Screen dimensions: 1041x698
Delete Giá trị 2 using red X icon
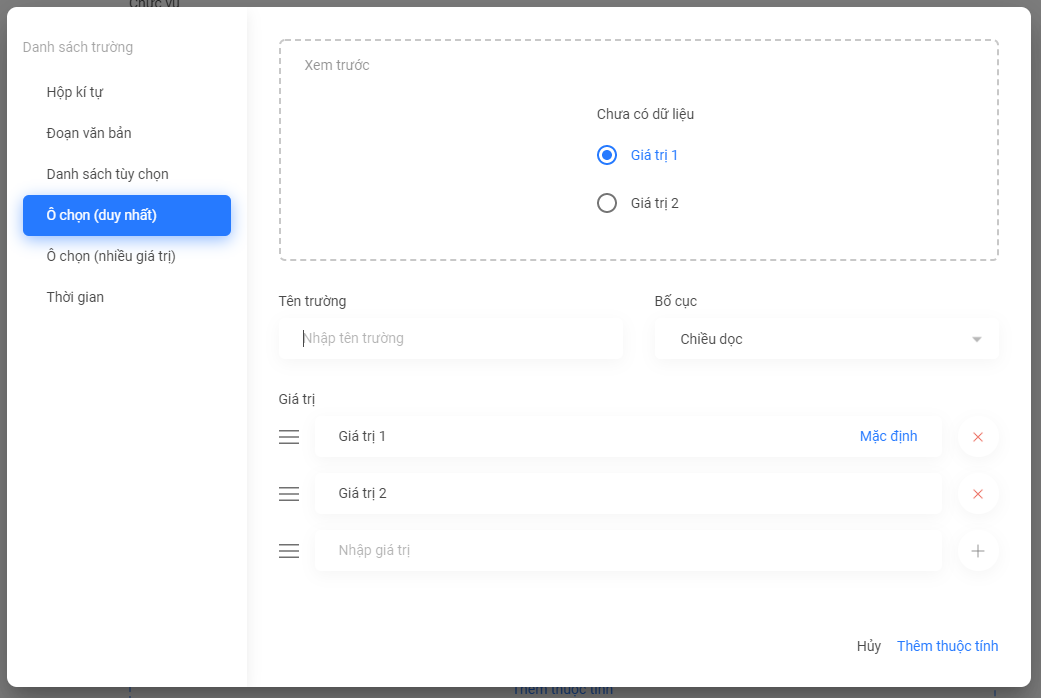977,494
